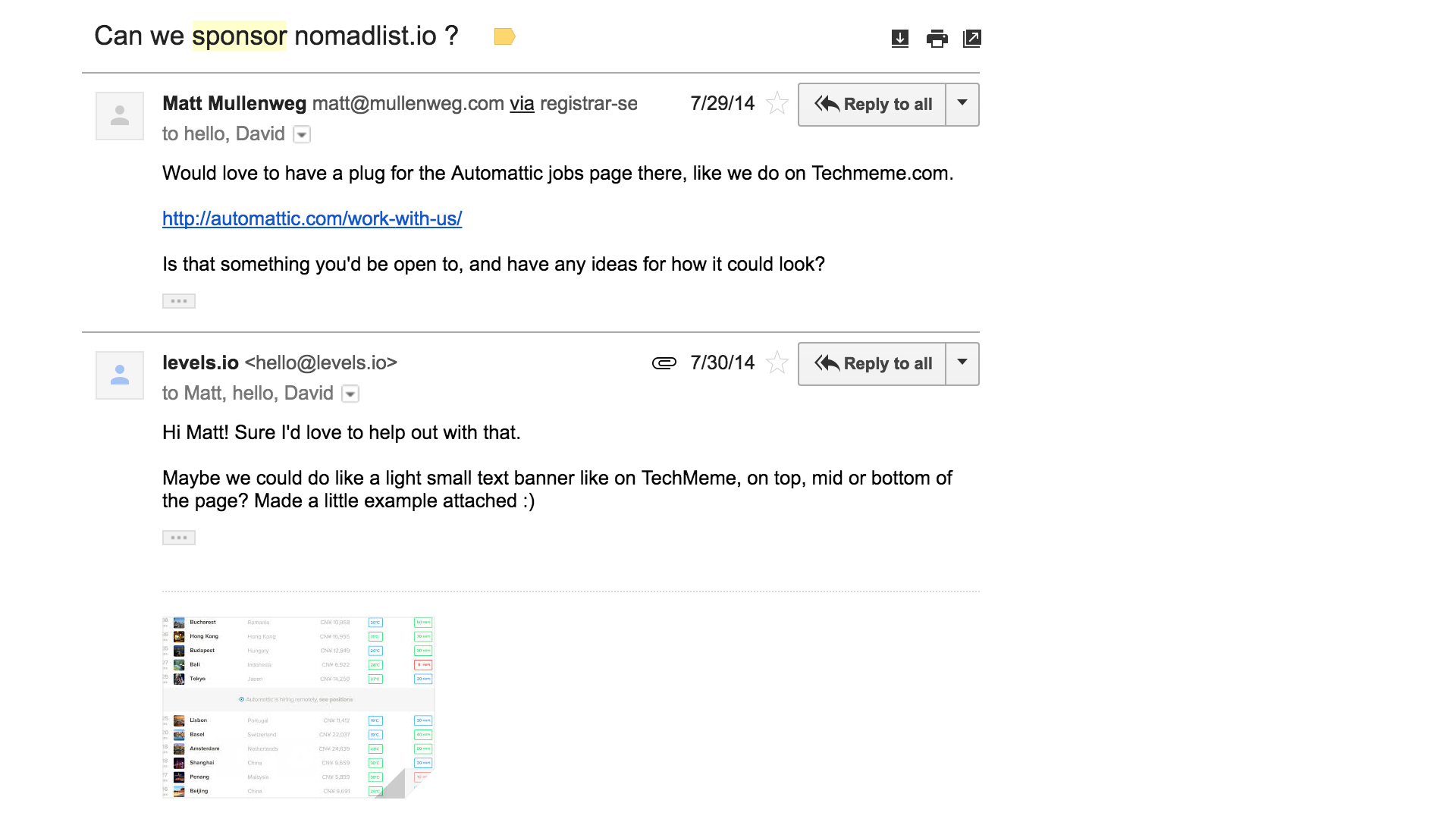Viewport: 1456px width, 819px height.
Task: Open more options next to levels.io Reply to all
Action: click(962, 363)
